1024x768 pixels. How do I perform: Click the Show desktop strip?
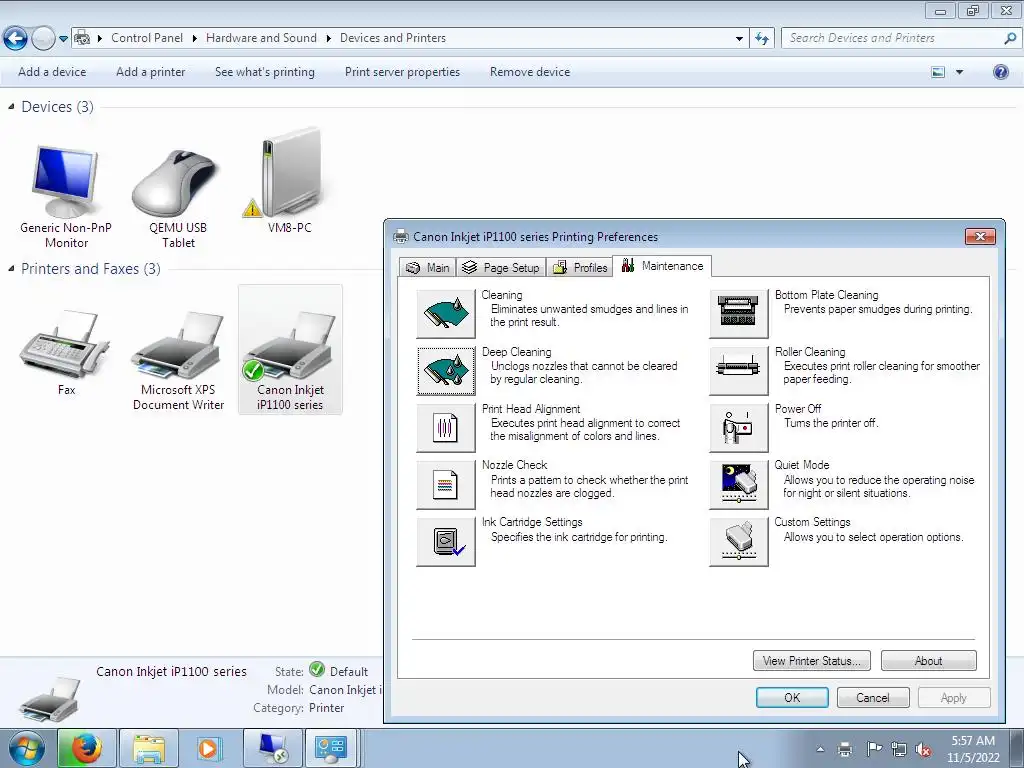(1019, 748)
